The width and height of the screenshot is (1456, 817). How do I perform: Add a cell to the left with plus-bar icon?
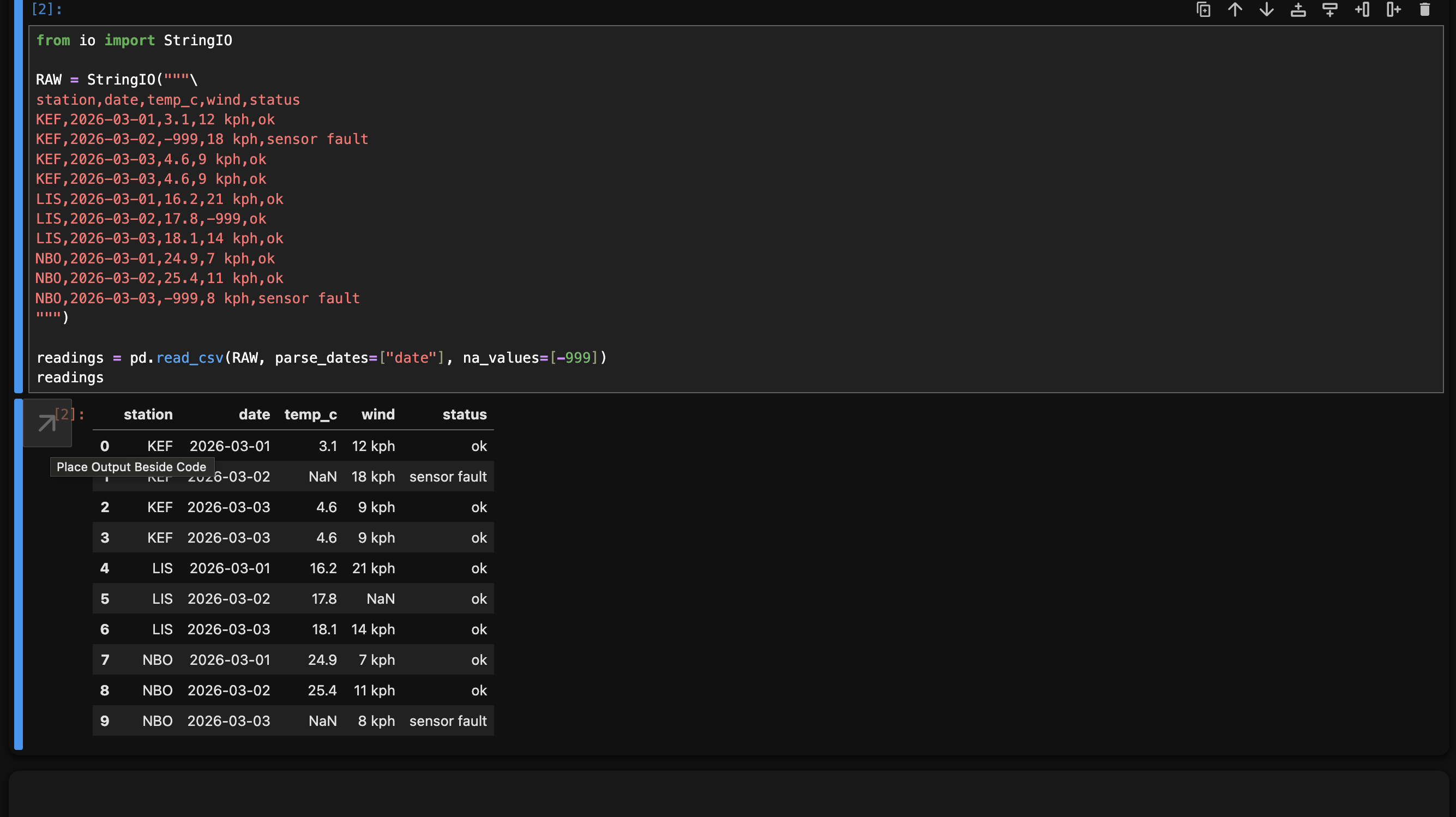1362,10
